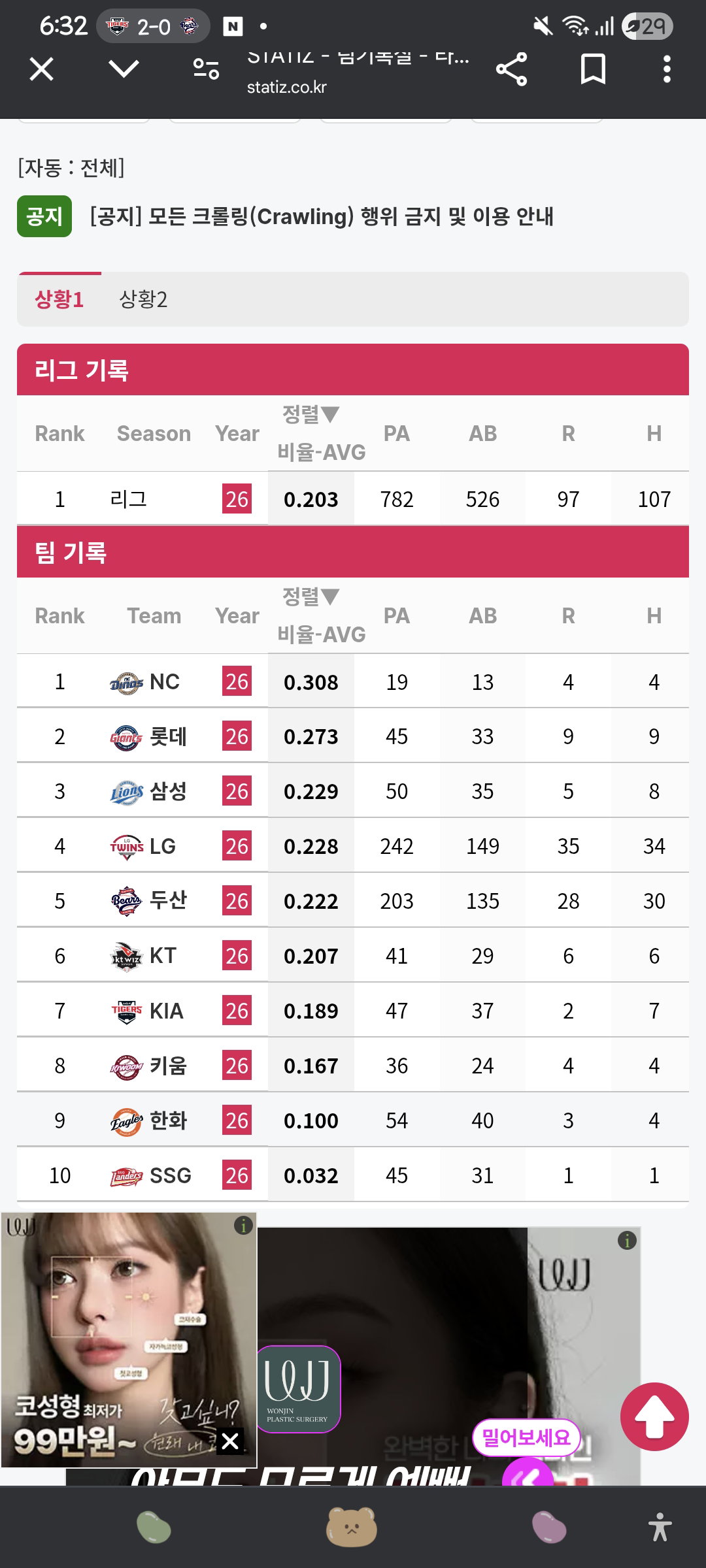Viewport: 706px width, 1568px height.
Task: Open the accessibility figure icon
Action: point(660,1527)
